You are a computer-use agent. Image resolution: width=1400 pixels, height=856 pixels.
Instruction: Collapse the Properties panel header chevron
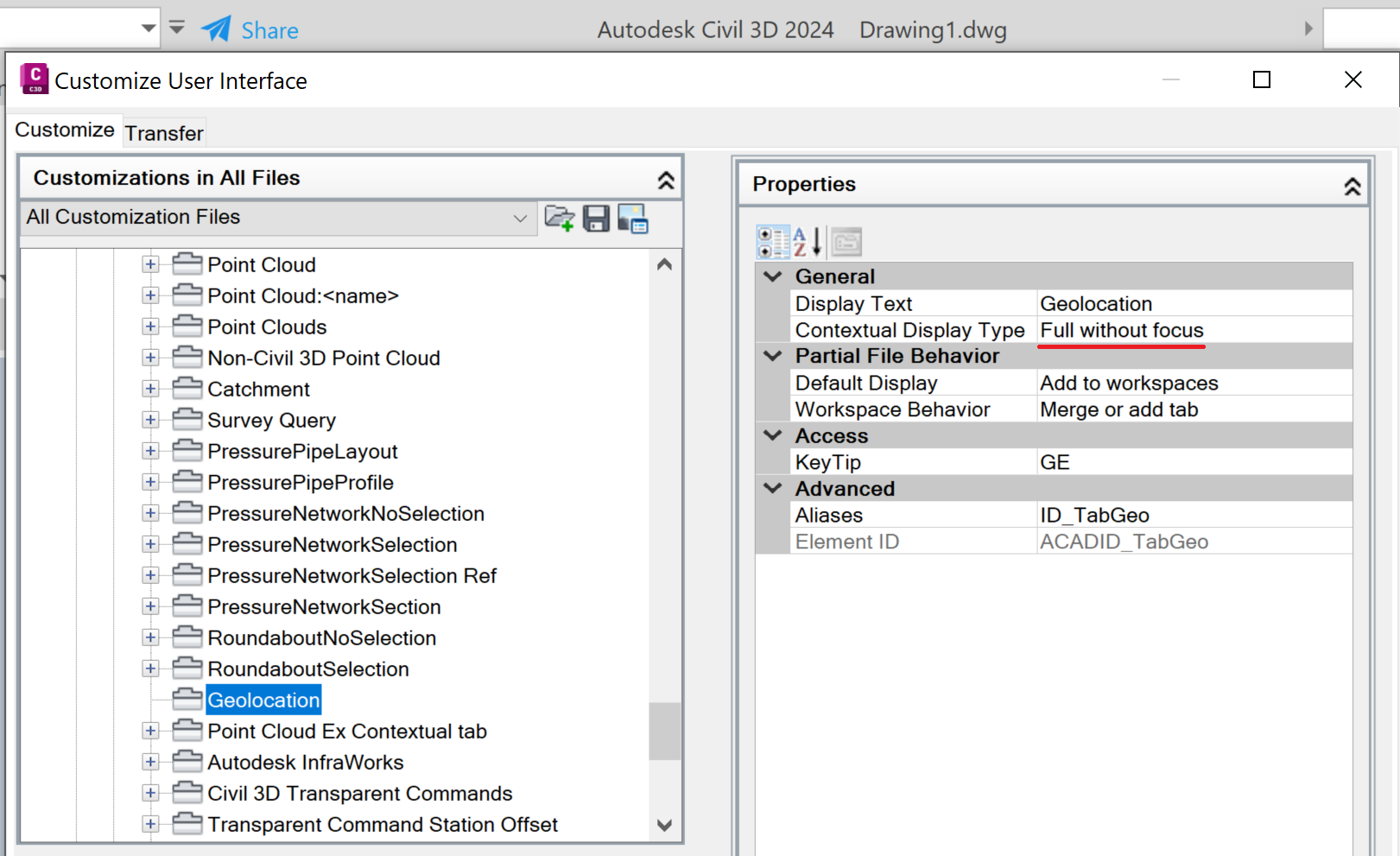click(1351, 183)
